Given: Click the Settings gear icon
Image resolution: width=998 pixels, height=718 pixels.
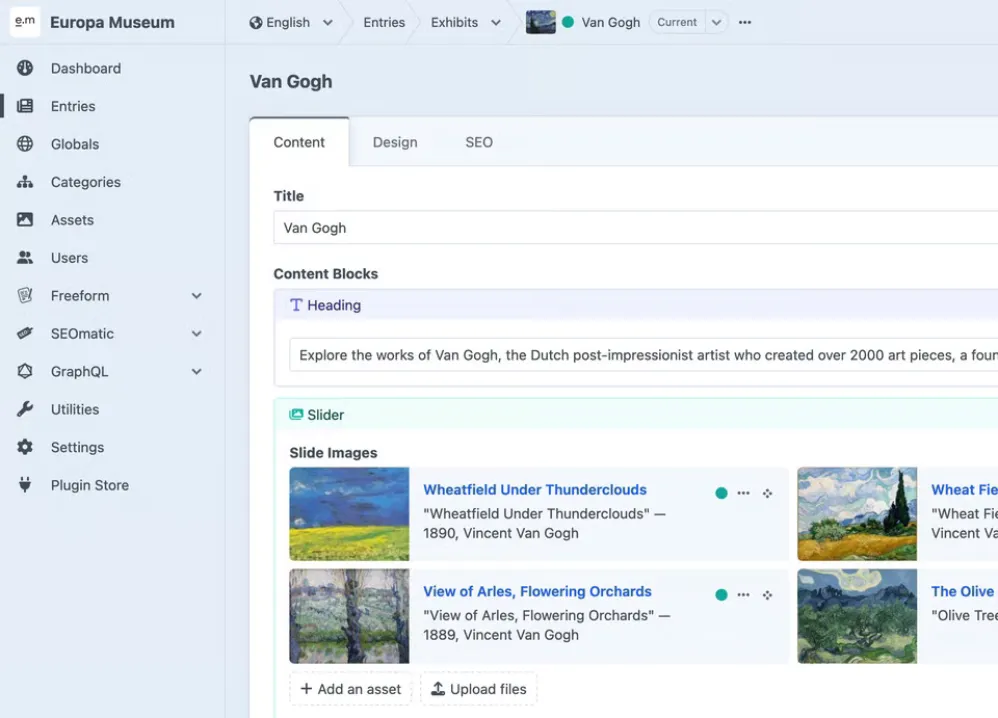Looking at the screenshot, I should click(x=25, y=447).
